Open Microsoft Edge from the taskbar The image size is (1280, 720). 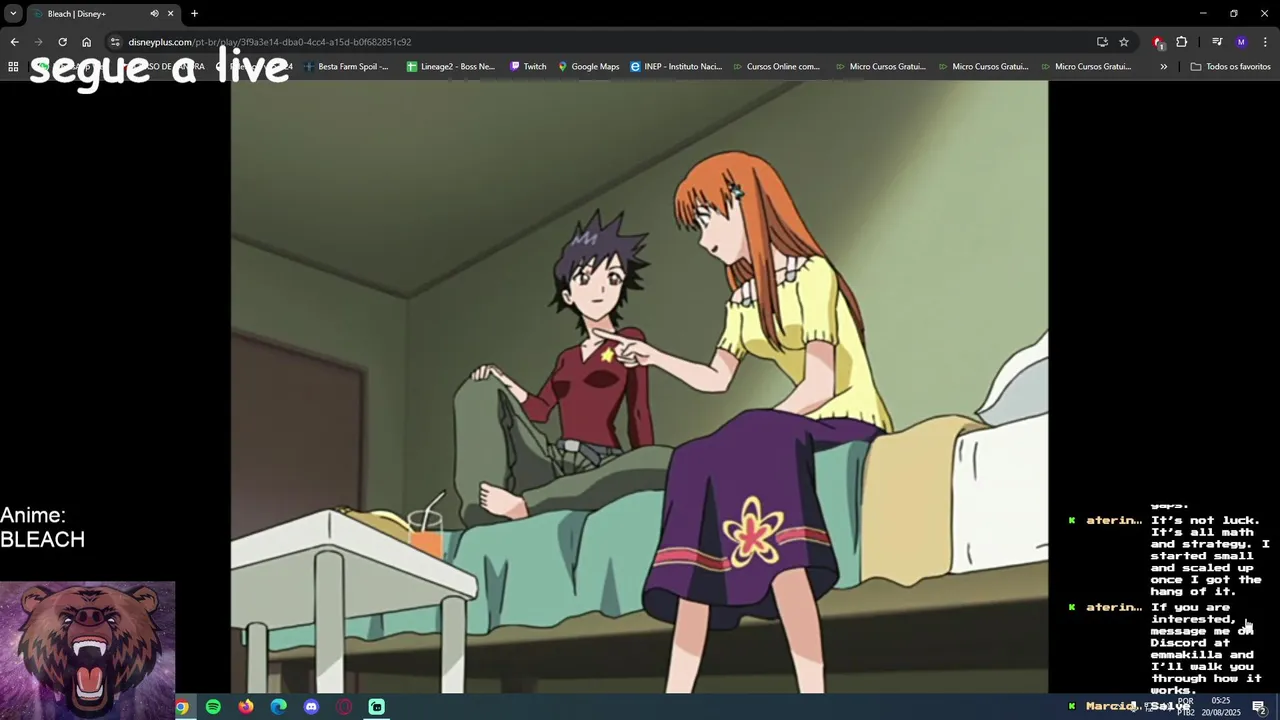pyautogui.click(x=279, y=707)
